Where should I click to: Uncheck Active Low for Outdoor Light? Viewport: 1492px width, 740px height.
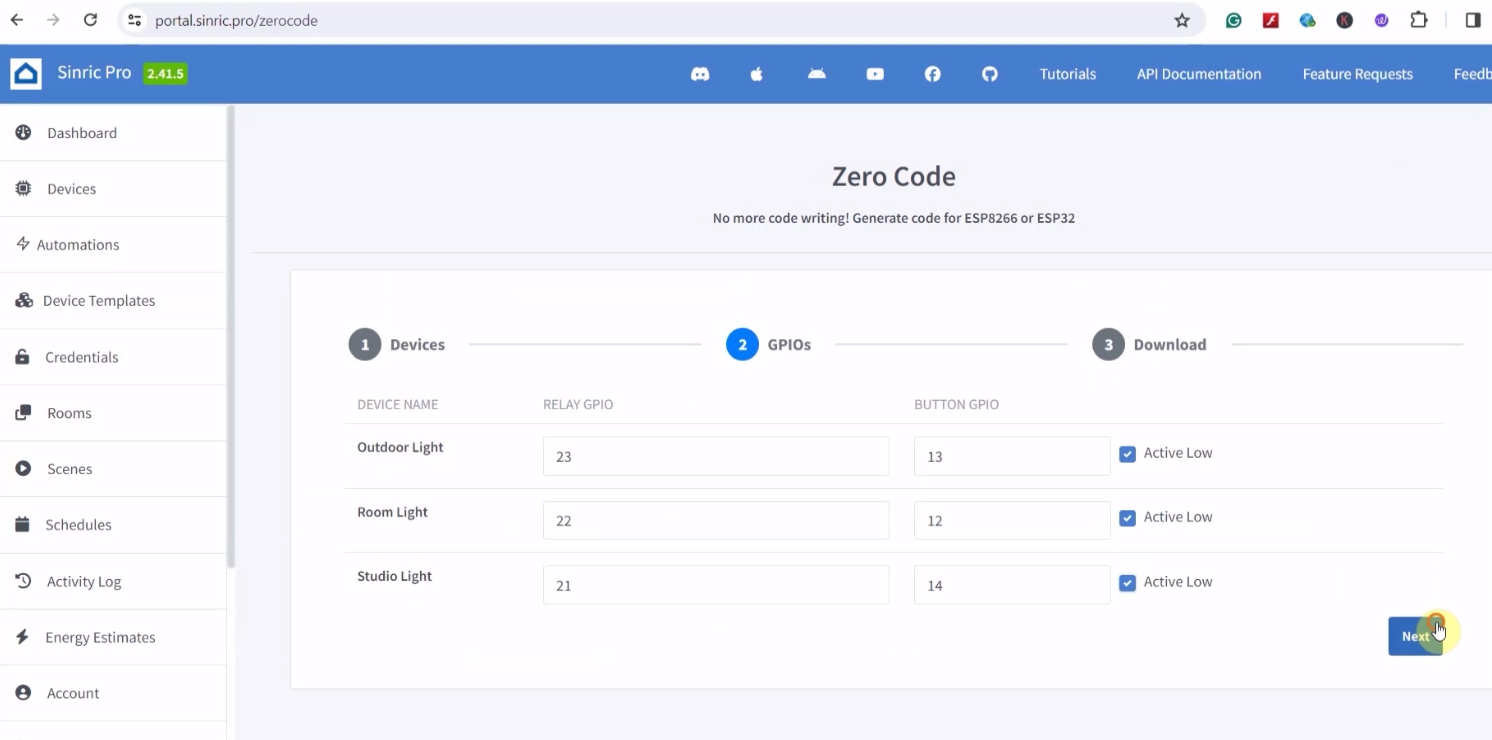(x=1127, y=453)
